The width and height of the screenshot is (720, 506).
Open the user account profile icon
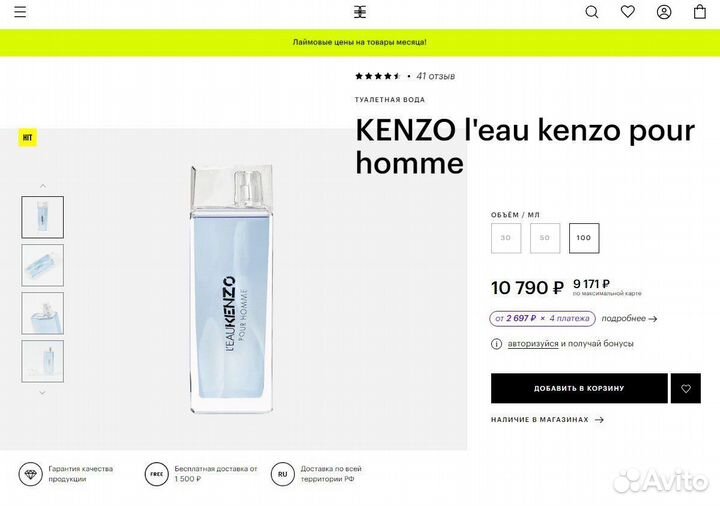[664, 12]
